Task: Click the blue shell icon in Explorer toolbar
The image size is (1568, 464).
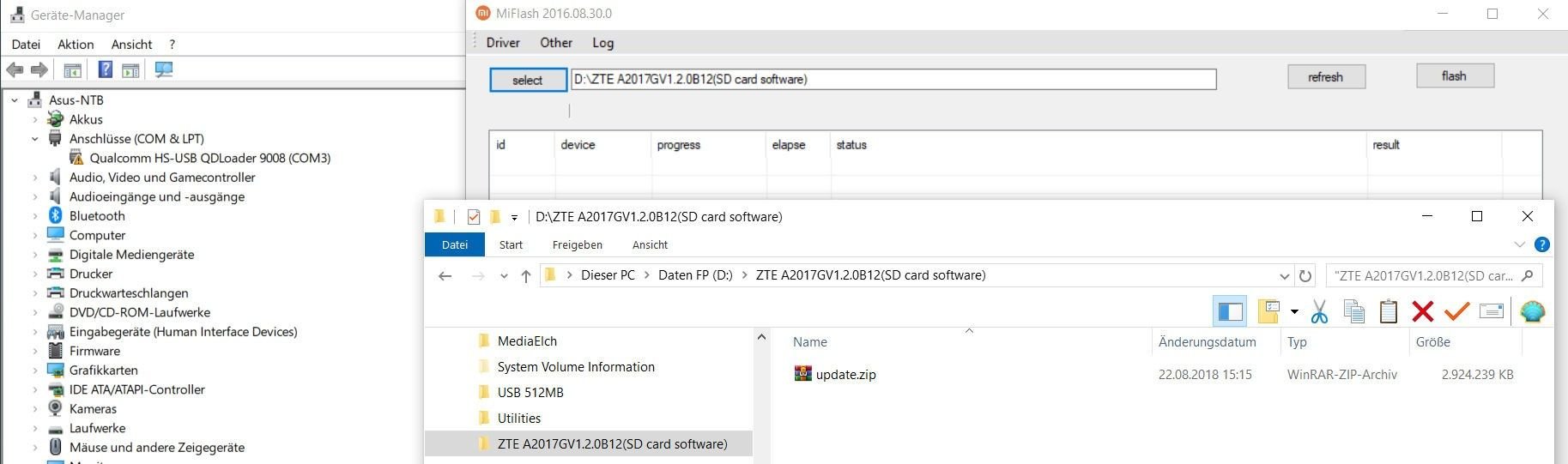Action: (x=1532, y=311)
